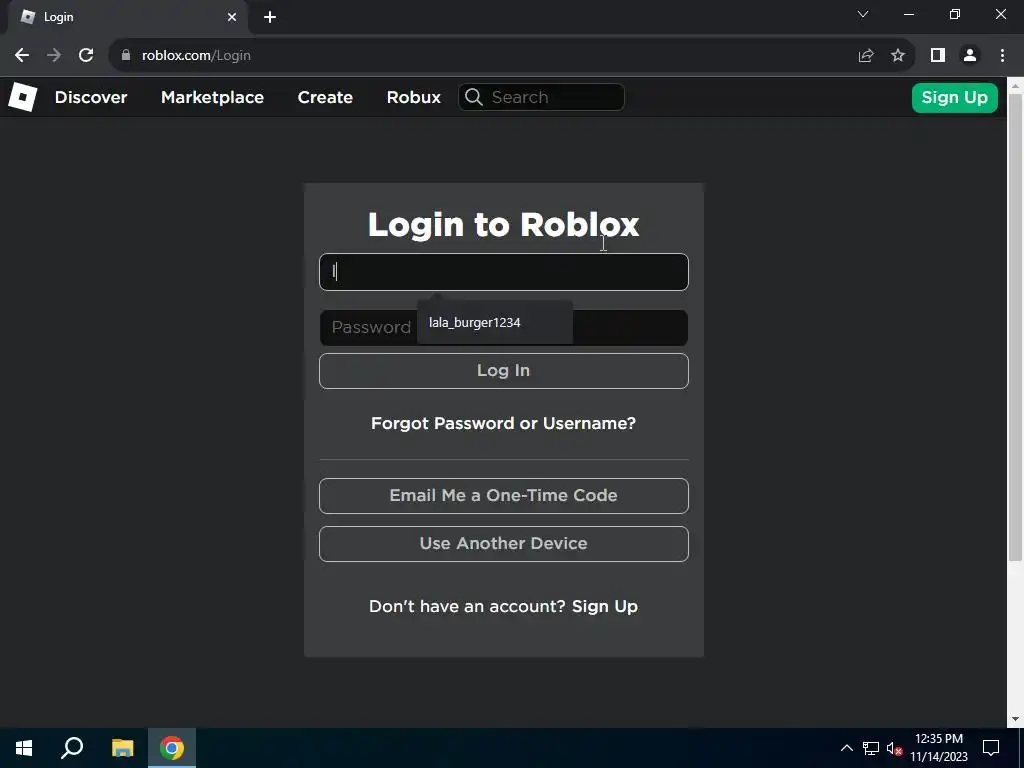Viewport: 1024px width, 768px height.
Task: Select lala_burger1234 autofill suggestion
Action: [494, 323]
